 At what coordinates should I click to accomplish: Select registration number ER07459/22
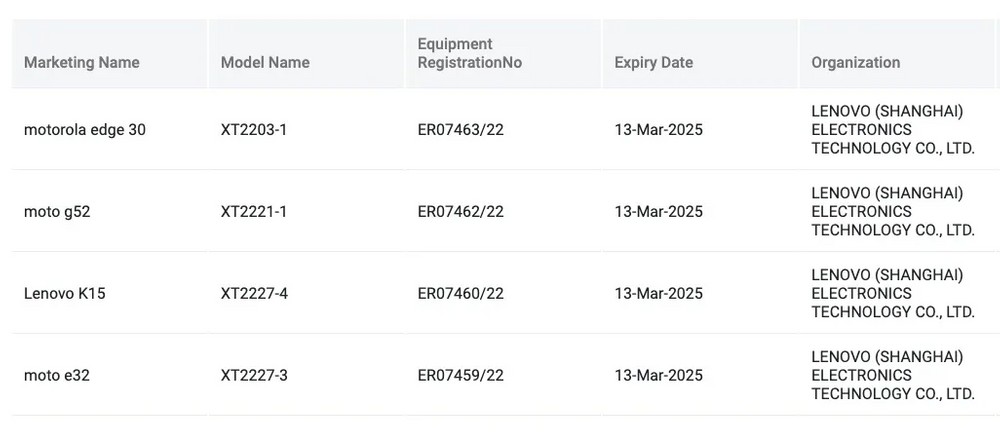pos(461,376)
